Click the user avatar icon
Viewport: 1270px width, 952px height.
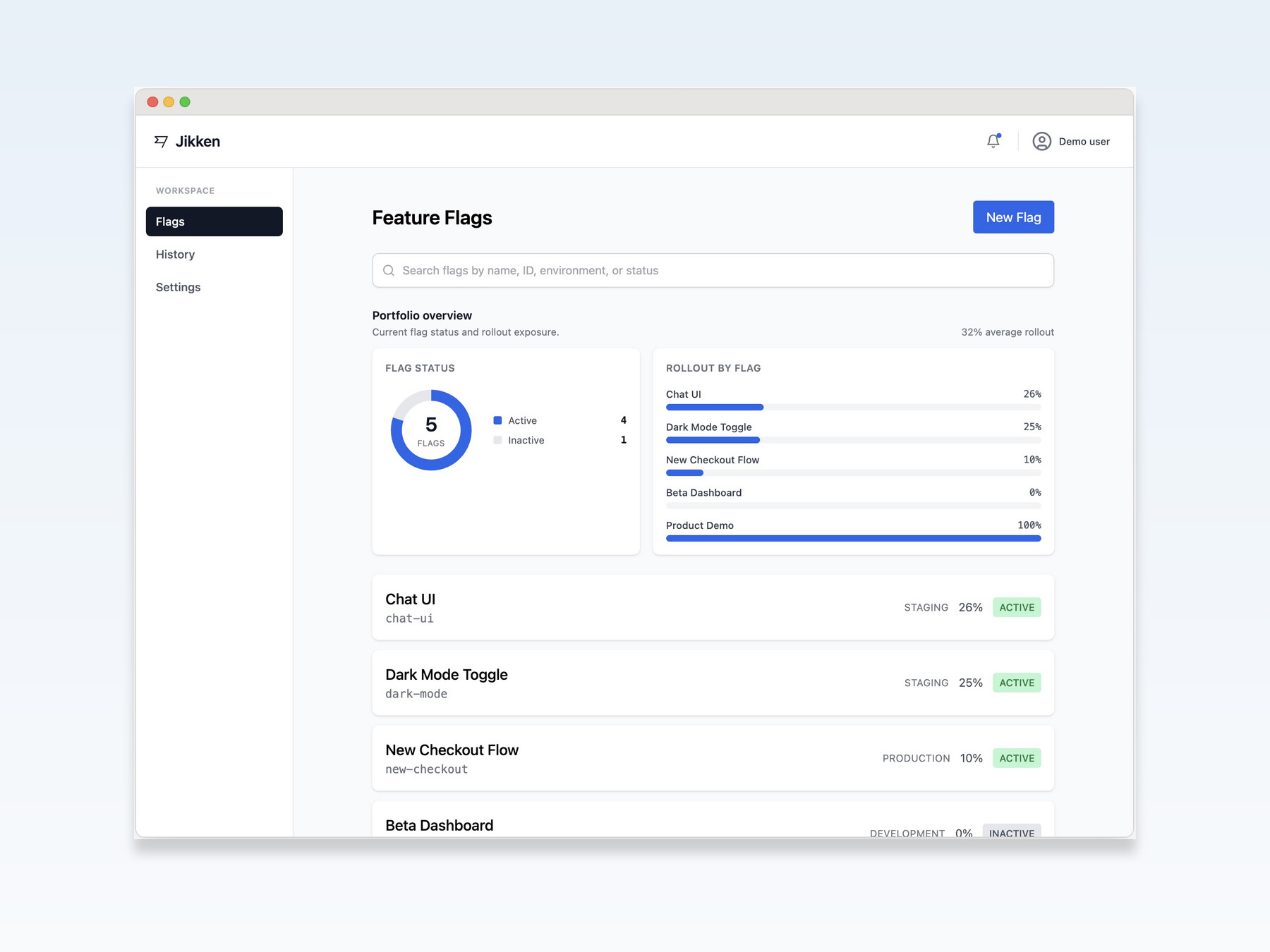pos(1041,142)
